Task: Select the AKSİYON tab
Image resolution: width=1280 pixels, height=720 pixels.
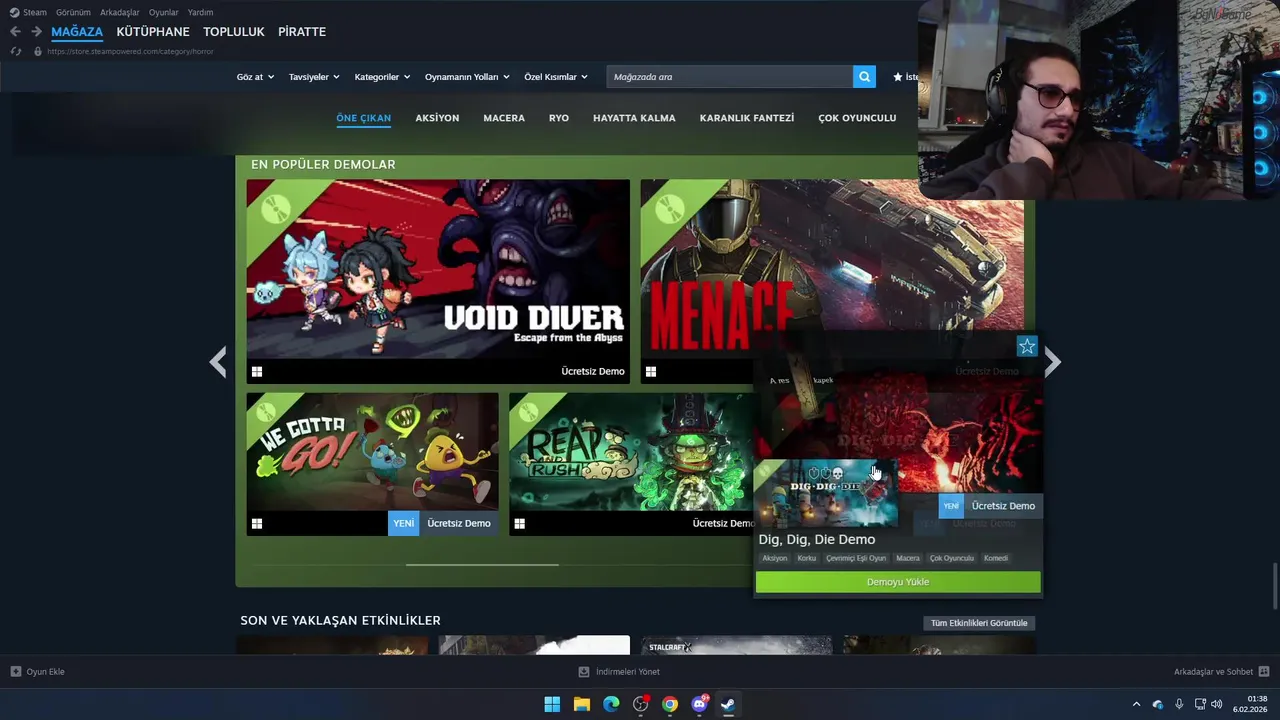Action: [437, 118]
